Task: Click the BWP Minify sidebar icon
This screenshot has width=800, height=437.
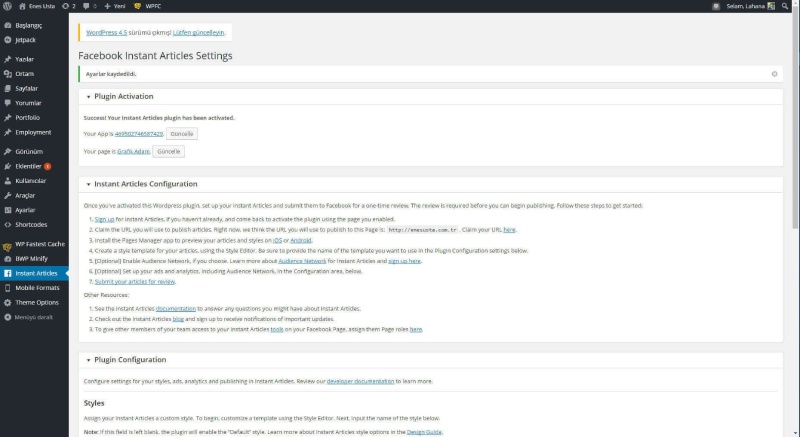Action: [8, 259]
